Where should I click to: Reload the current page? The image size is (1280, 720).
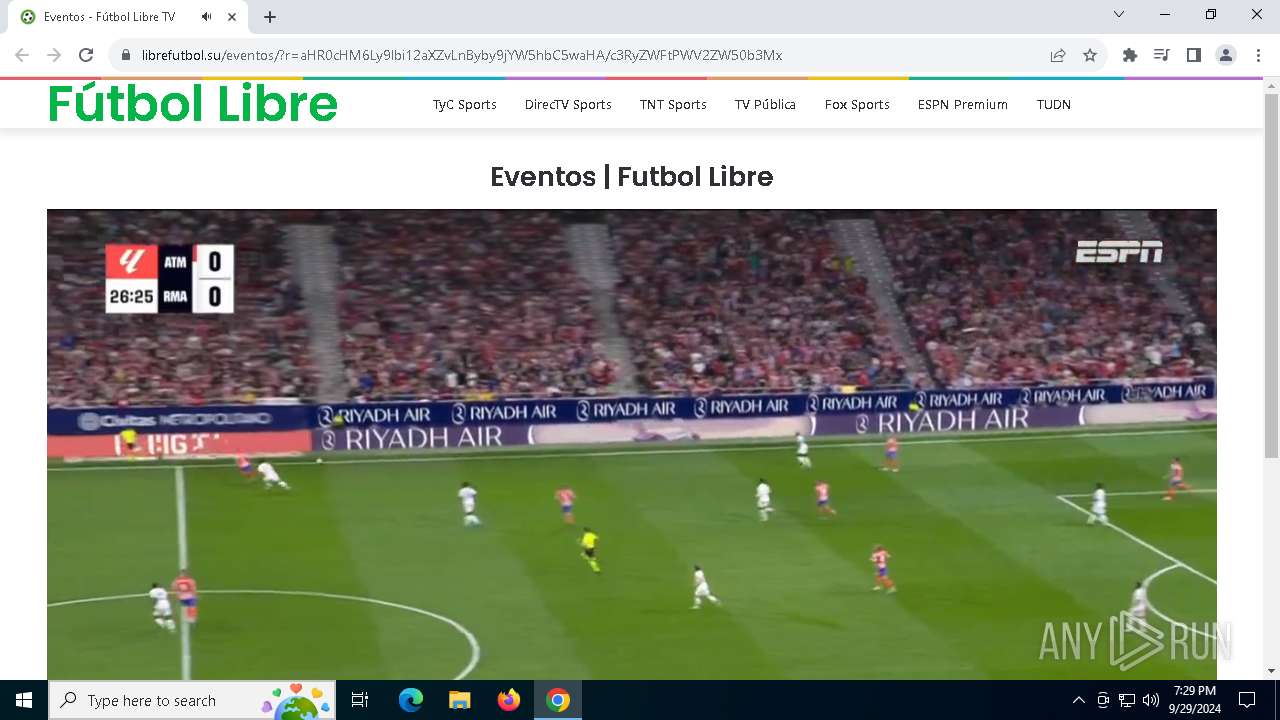click(x=86, y=55)
